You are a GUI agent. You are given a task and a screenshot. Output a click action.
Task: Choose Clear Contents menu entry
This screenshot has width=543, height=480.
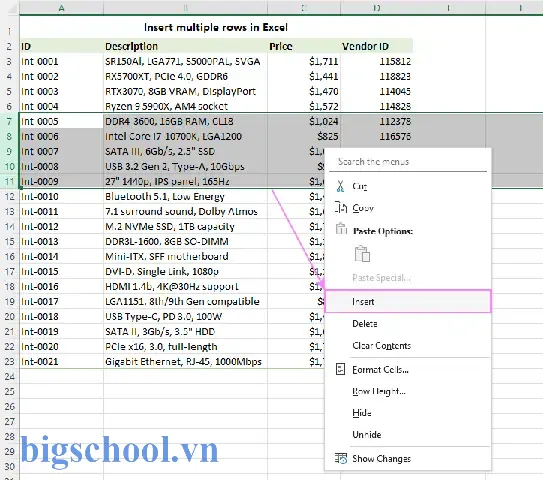[408, 345]
